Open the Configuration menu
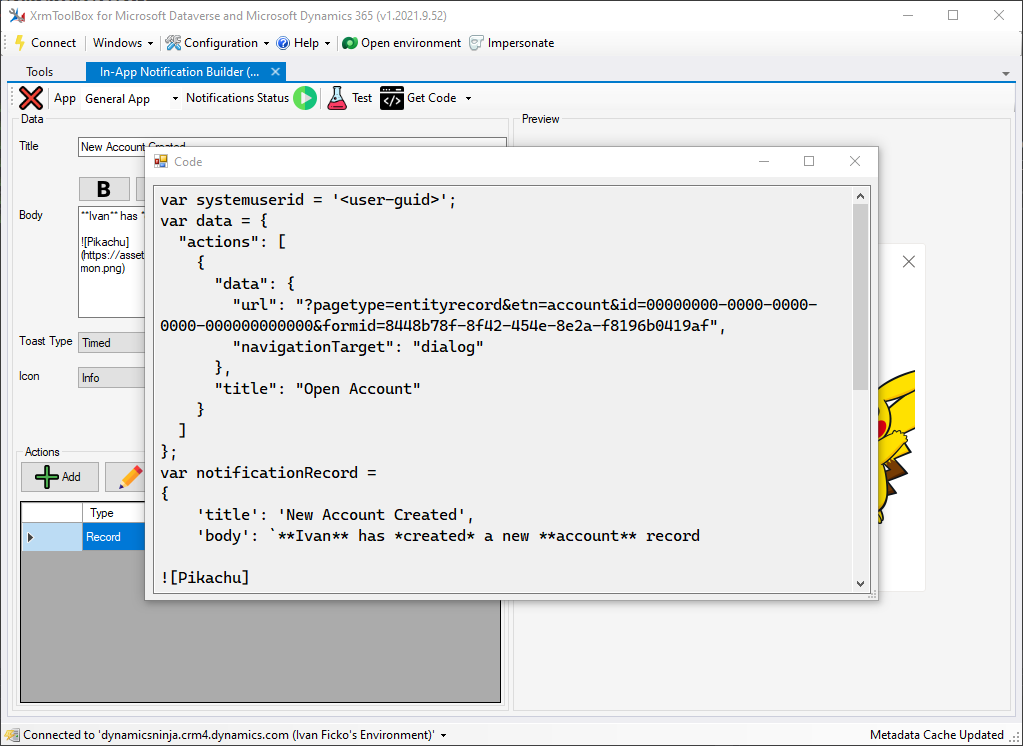 218,43
